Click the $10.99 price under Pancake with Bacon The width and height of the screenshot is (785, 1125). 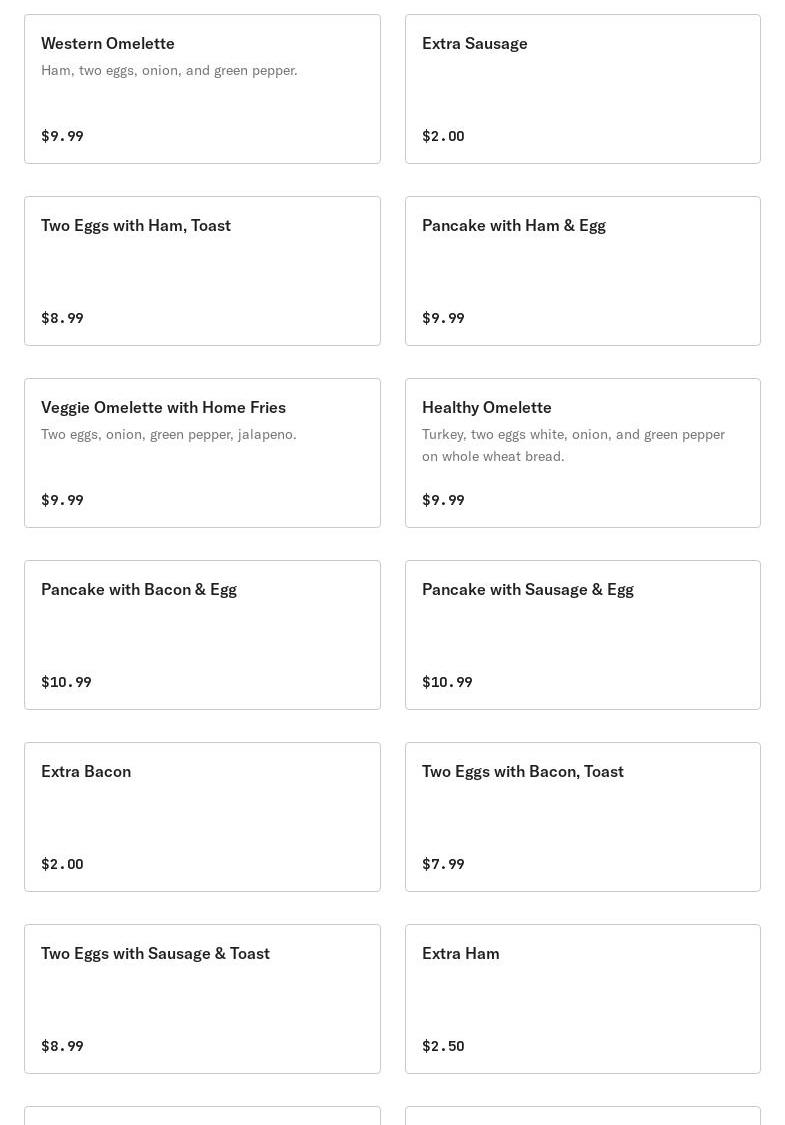click(66, 682)
